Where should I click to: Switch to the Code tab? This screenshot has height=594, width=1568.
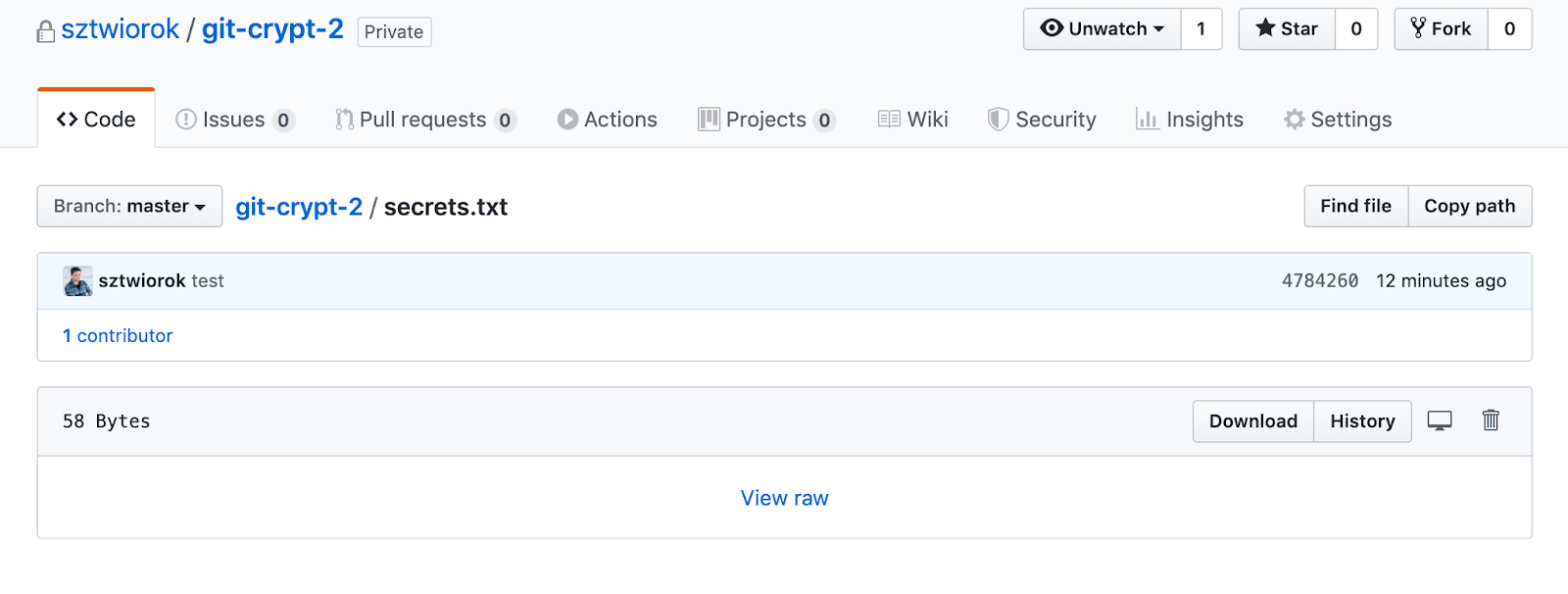[x=95, y=119]
